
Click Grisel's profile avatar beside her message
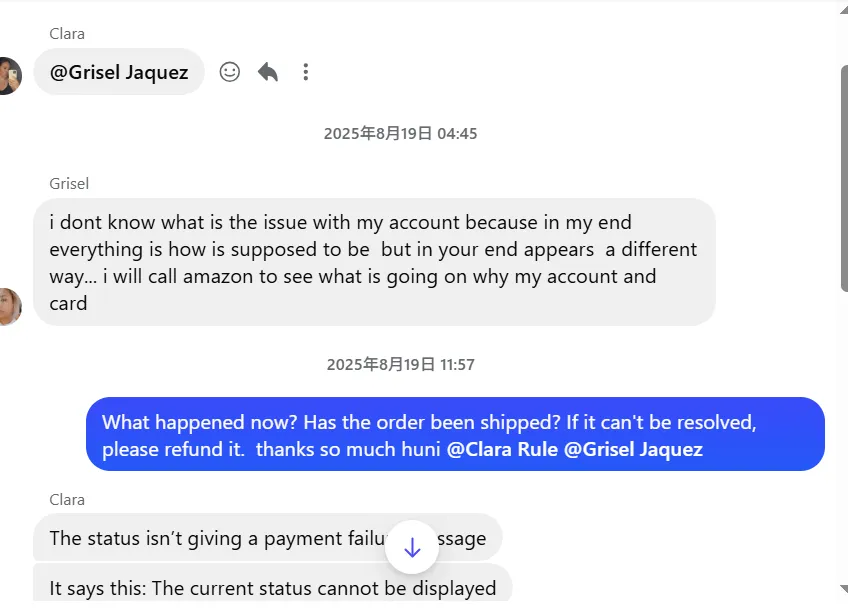pos(8,306)
